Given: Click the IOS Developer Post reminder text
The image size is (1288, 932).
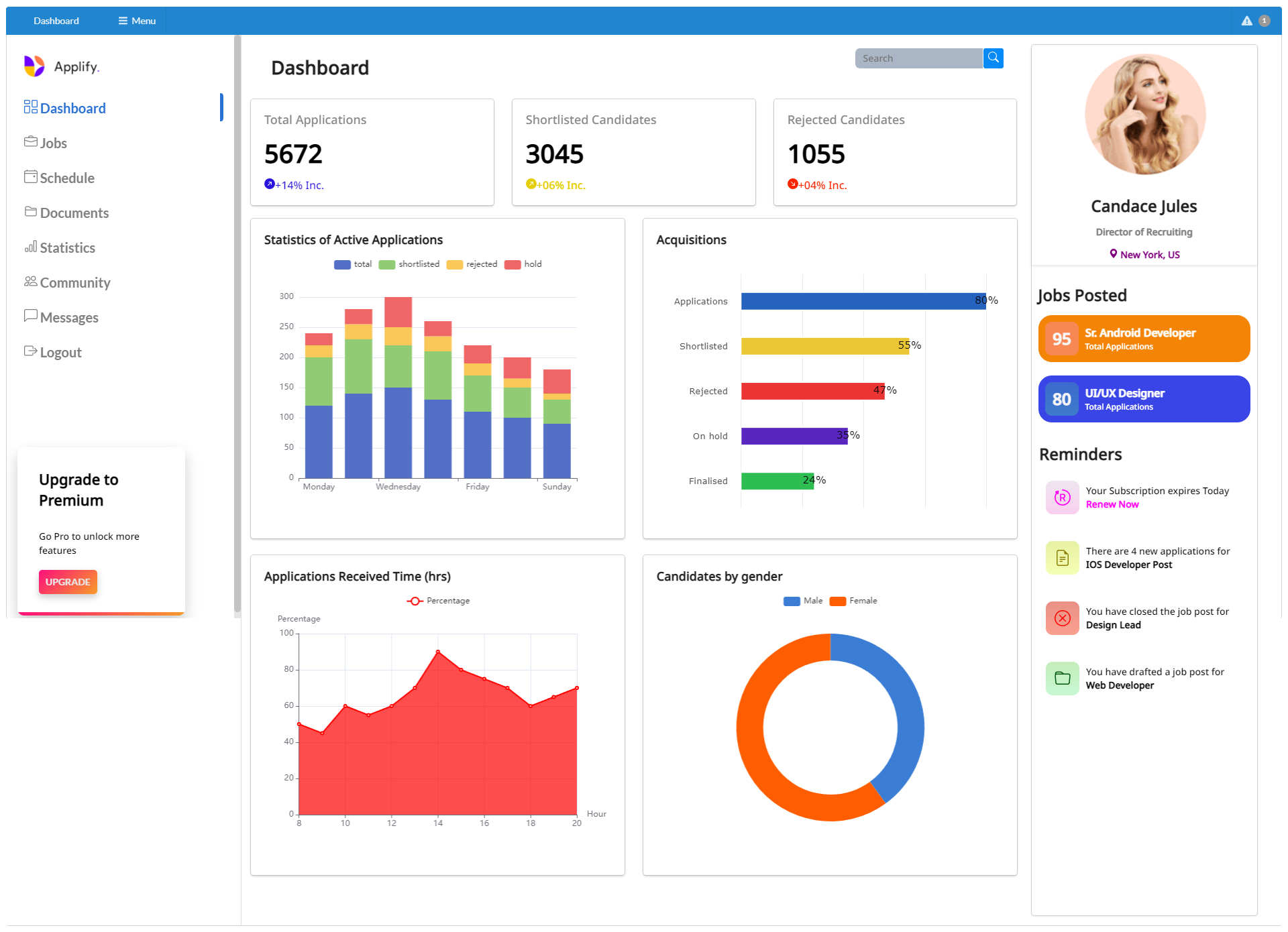Looking at the screenshot, I should (1129, 565).
